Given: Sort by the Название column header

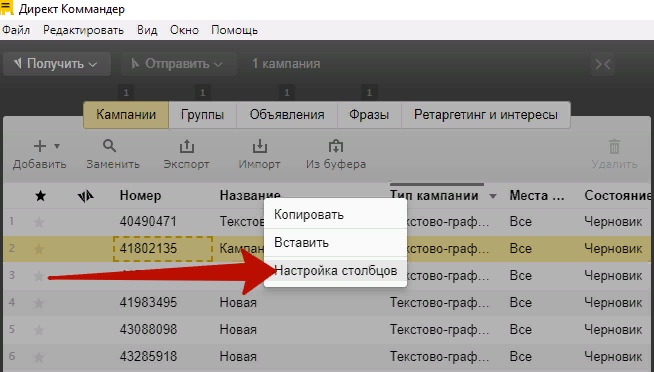Looking at the screenshot, I should (250, 195).
